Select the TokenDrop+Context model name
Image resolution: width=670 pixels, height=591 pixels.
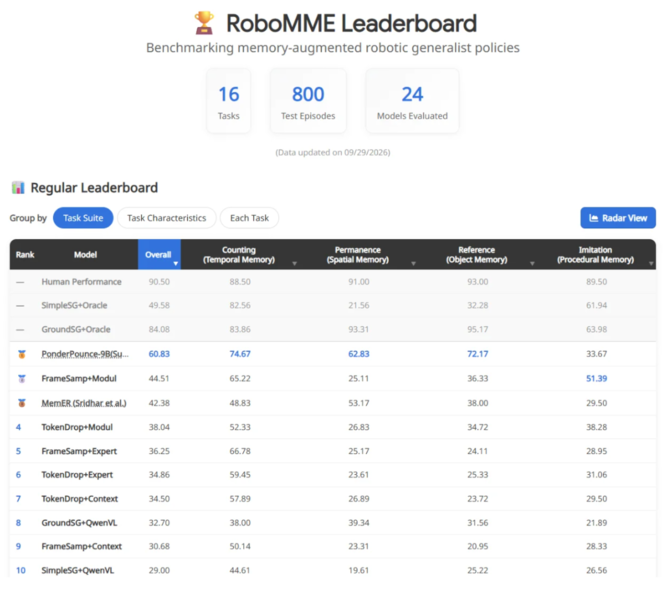(x=79, y=499)
